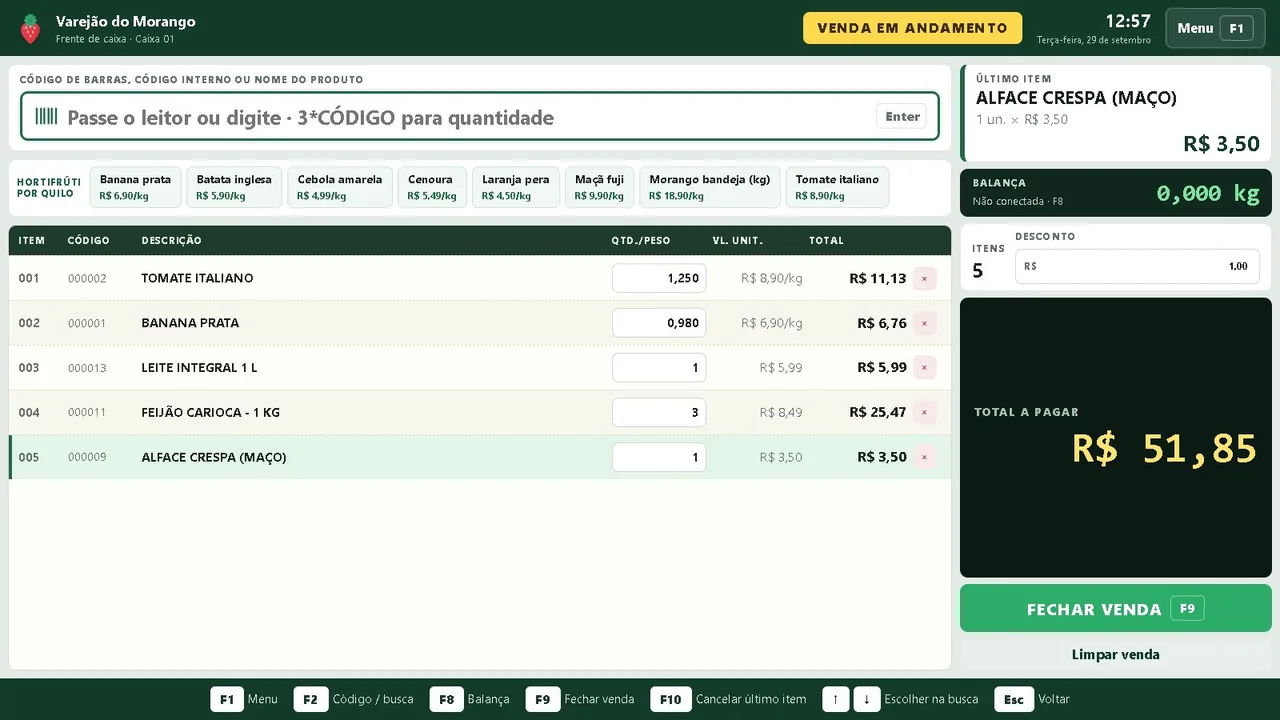Remove the Banana Prata row with its × button
This screenshot has height=720, width=1280.
pos(924,323)
